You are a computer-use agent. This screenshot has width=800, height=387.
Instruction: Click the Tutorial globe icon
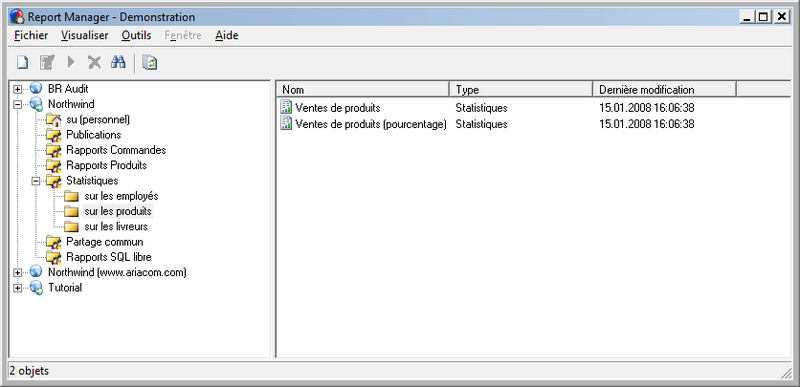36,288
